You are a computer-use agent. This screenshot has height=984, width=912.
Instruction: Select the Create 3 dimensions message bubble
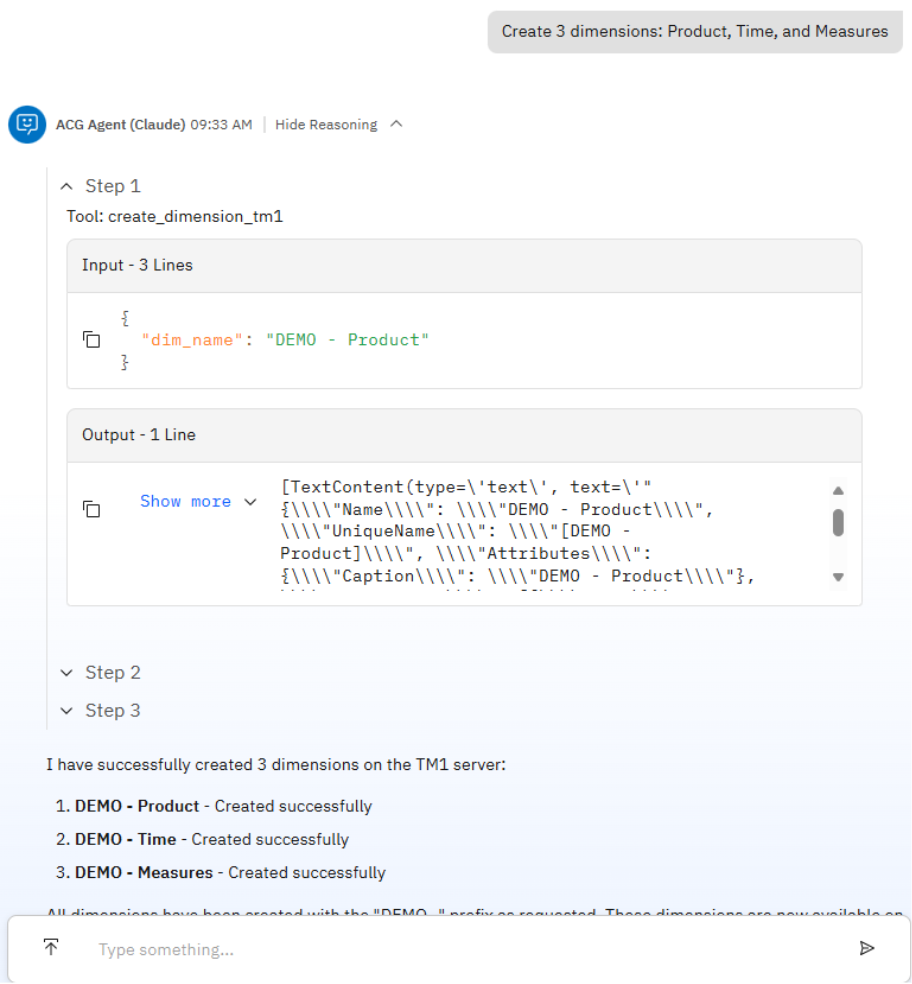[694, 31]
